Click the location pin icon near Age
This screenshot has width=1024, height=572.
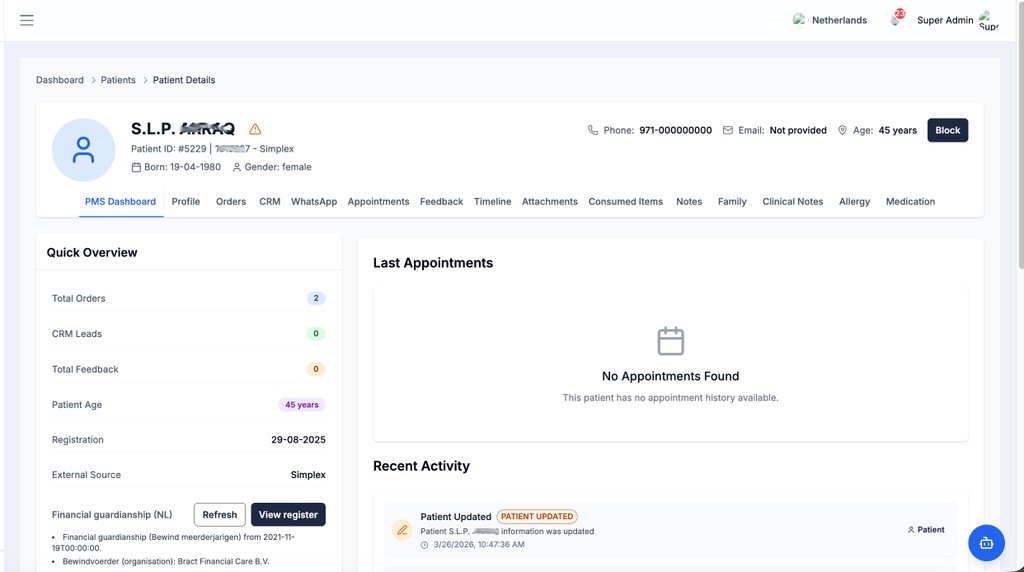842,130
